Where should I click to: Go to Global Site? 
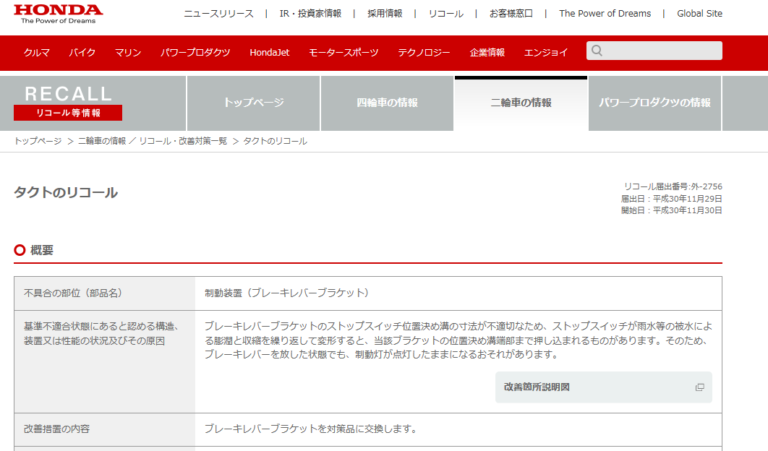coord(699,14)
